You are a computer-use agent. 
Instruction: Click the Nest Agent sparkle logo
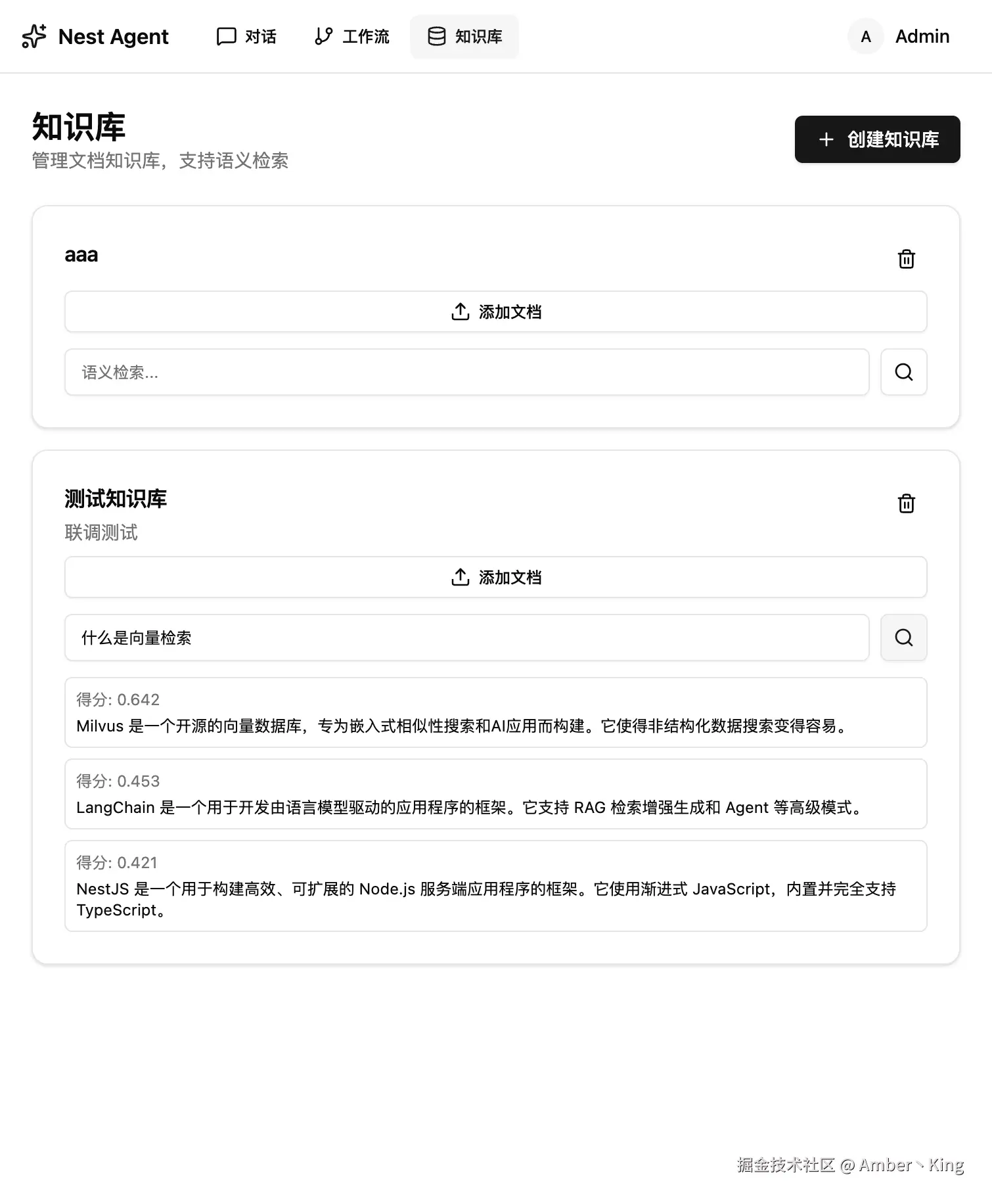(x=34, y=36)
